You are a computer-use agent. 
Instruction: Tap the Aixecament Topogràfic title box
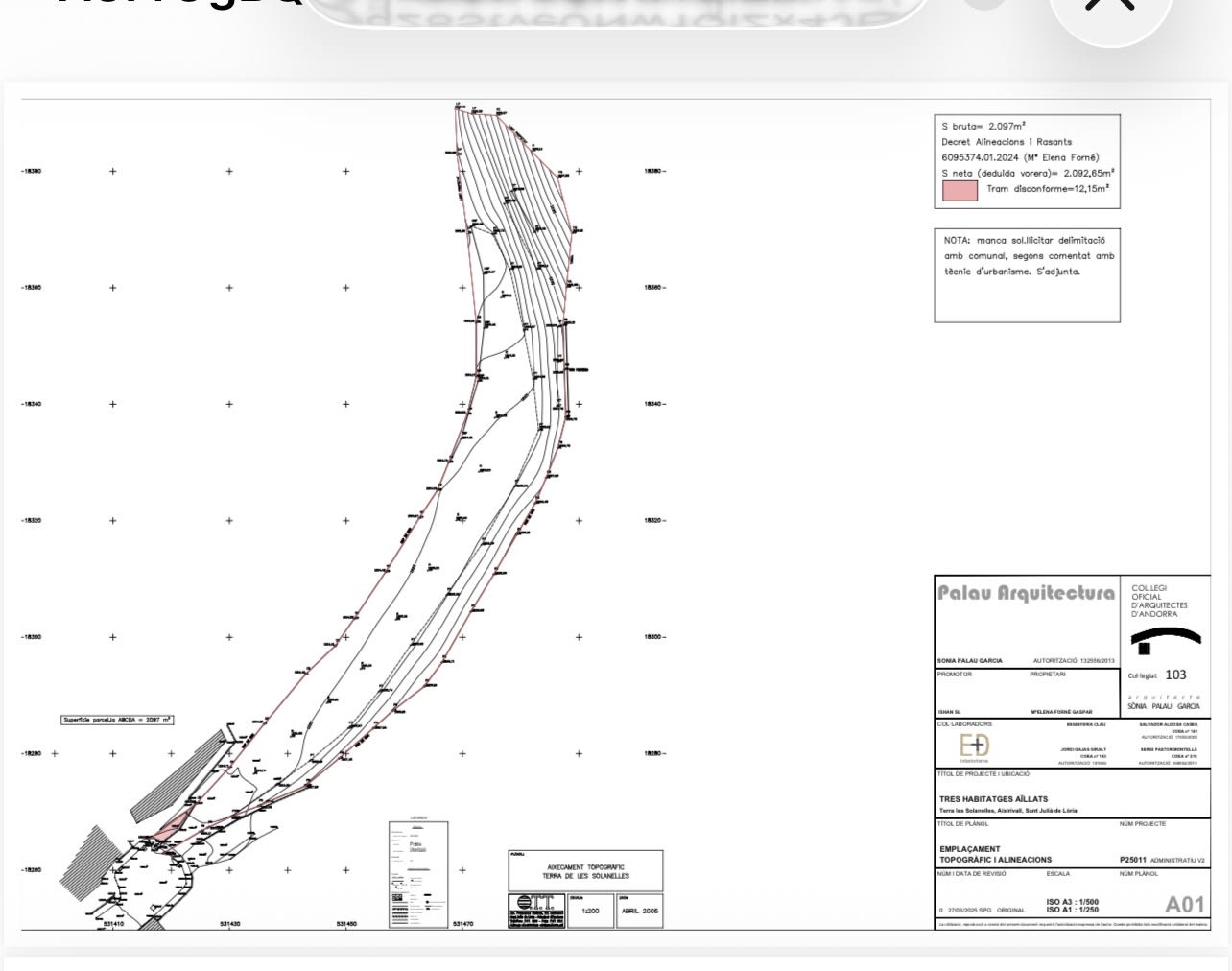585,871
